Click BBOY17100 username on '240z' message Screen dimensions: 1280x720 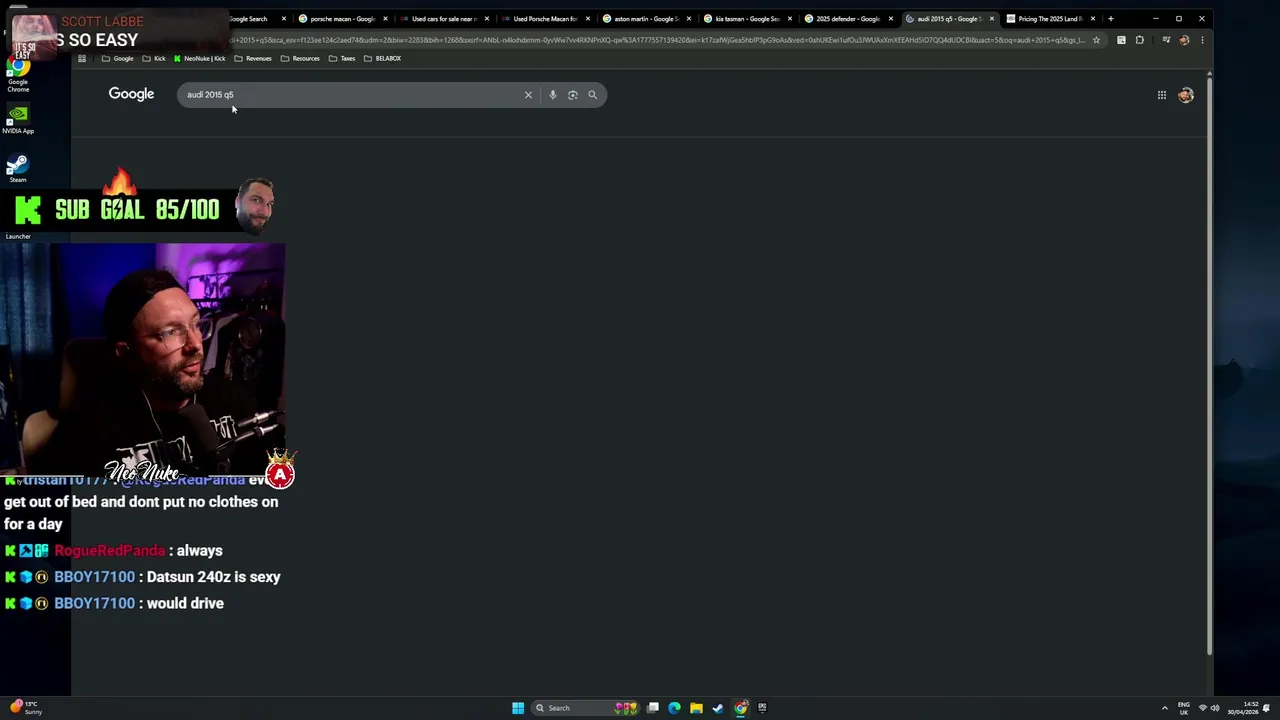tap(94, 577)
